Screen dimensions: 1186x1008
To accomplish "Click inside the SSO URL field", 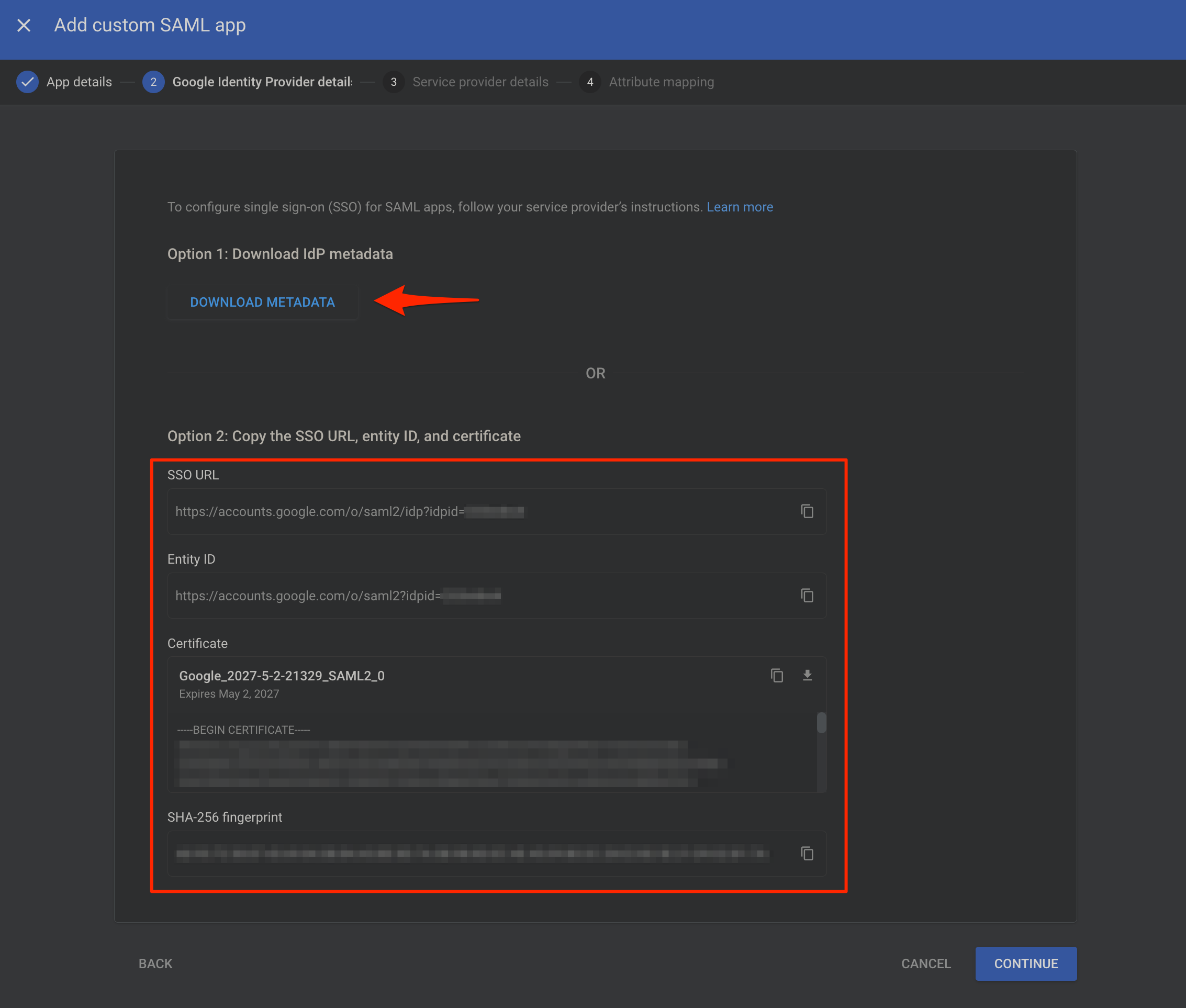I will click(497, 511).
